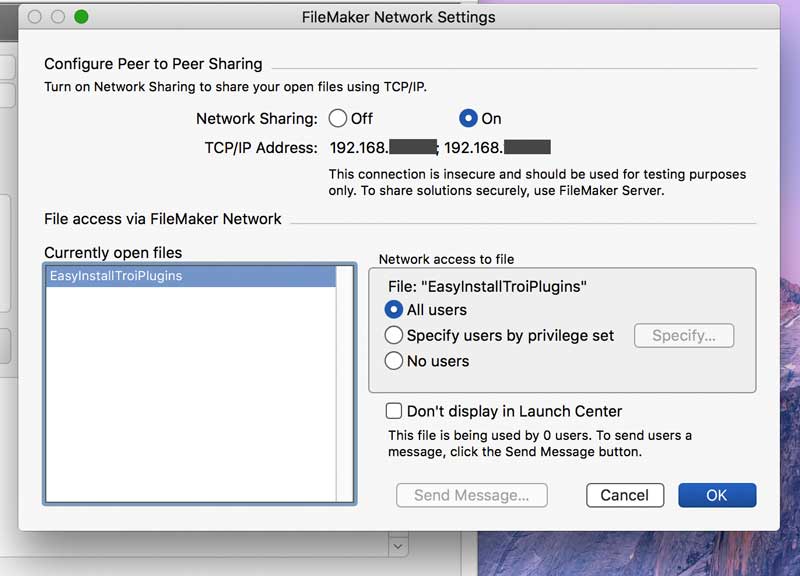Select EasyInstallTroiPlugins in open files list

coord(190,276)
